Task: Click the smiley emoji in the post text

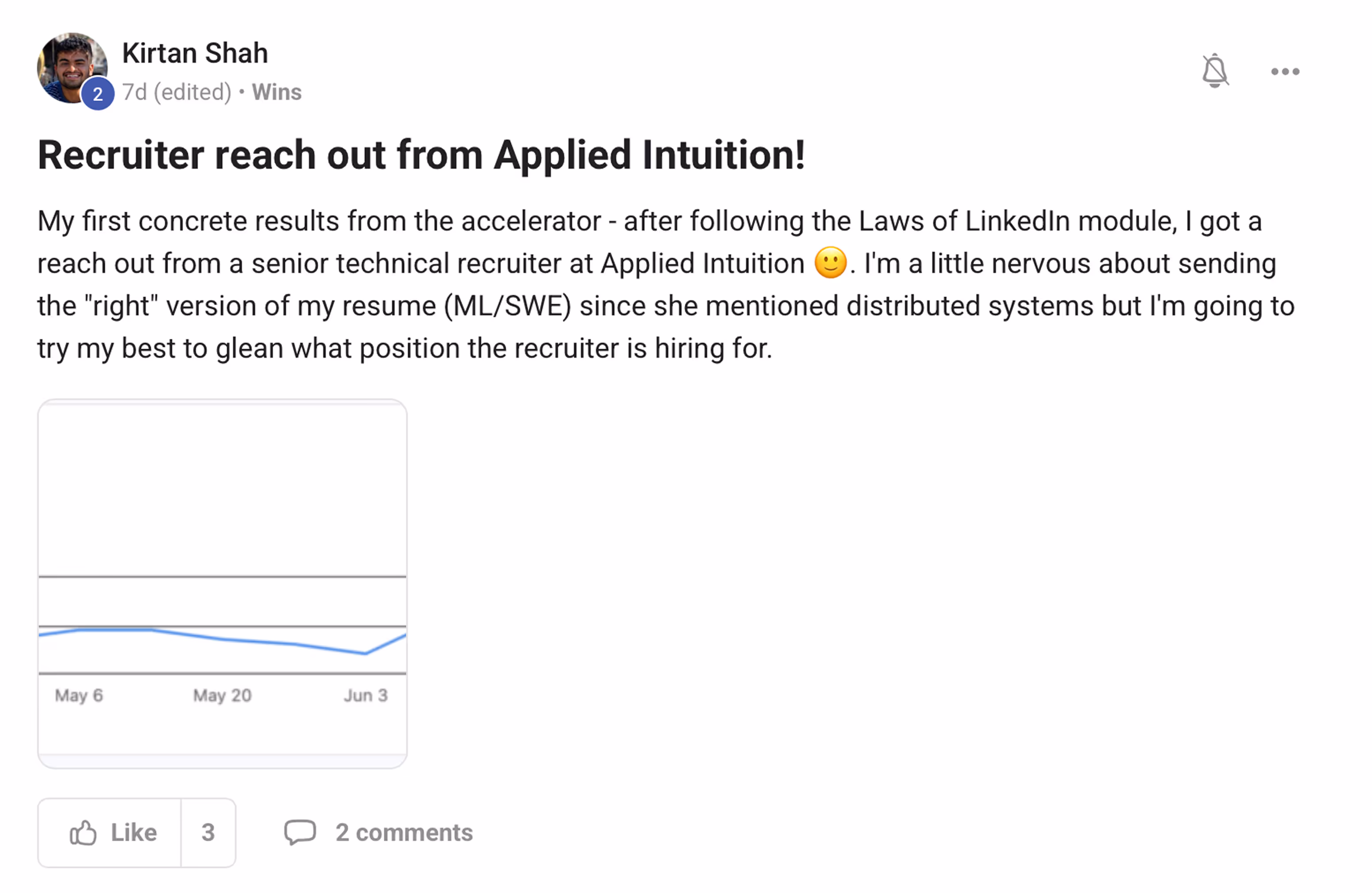Action: coord(830,262)
